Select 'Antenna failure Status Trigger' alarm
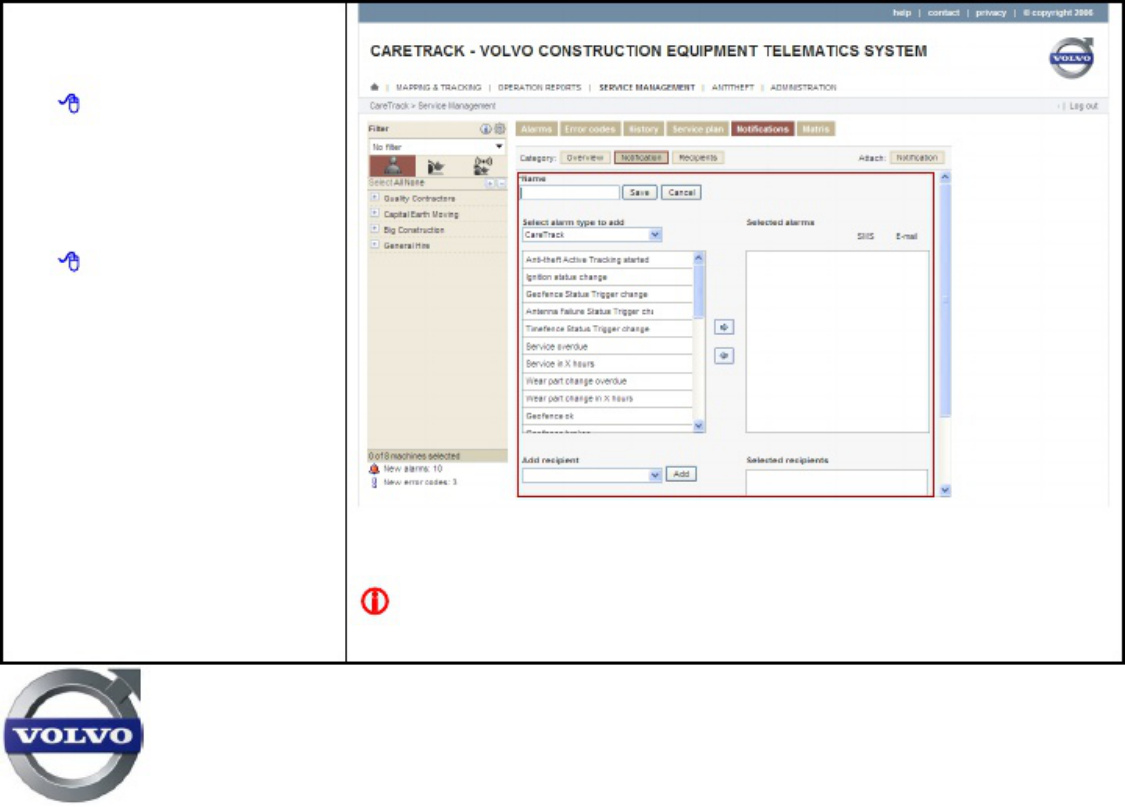 (x=607, y=311)
